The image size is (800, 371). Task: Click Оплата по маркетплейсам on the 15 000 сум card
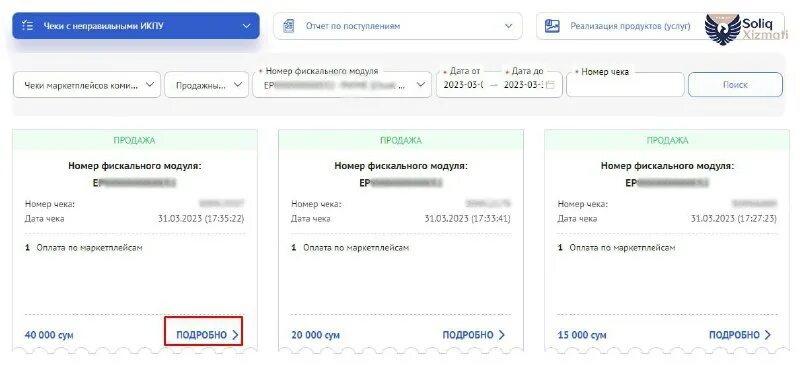click(622, 248)
